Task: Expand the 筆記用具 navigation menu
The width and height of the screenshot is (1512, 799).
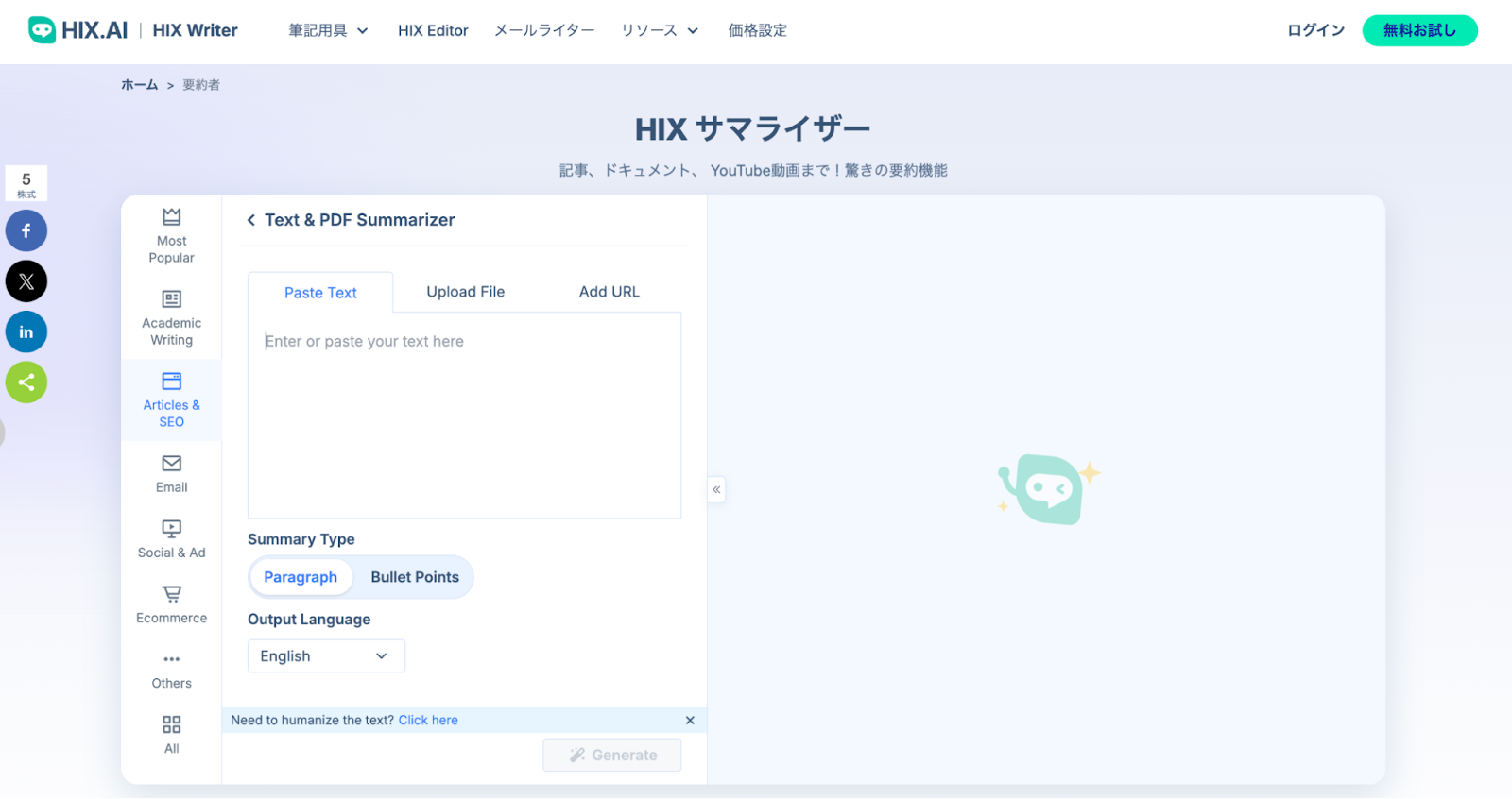Action: (328, 30)
